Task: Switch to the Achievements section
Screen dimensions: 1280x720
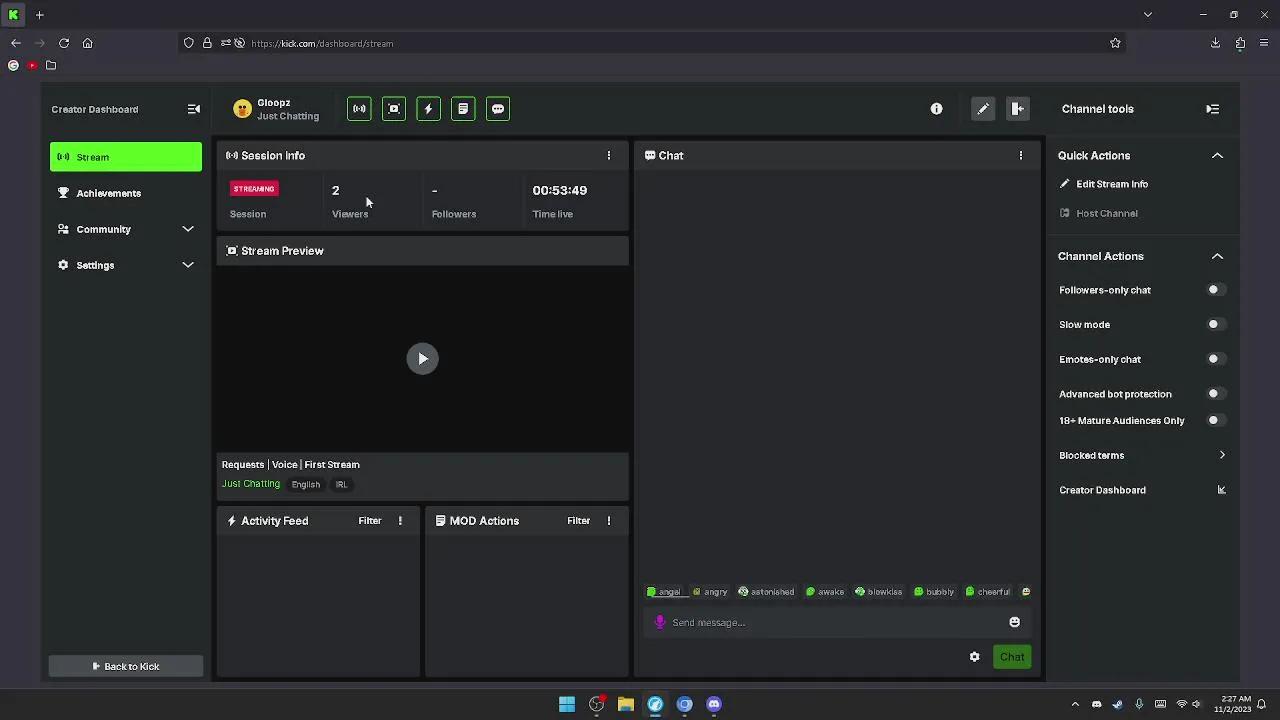Action: (108, 193)
